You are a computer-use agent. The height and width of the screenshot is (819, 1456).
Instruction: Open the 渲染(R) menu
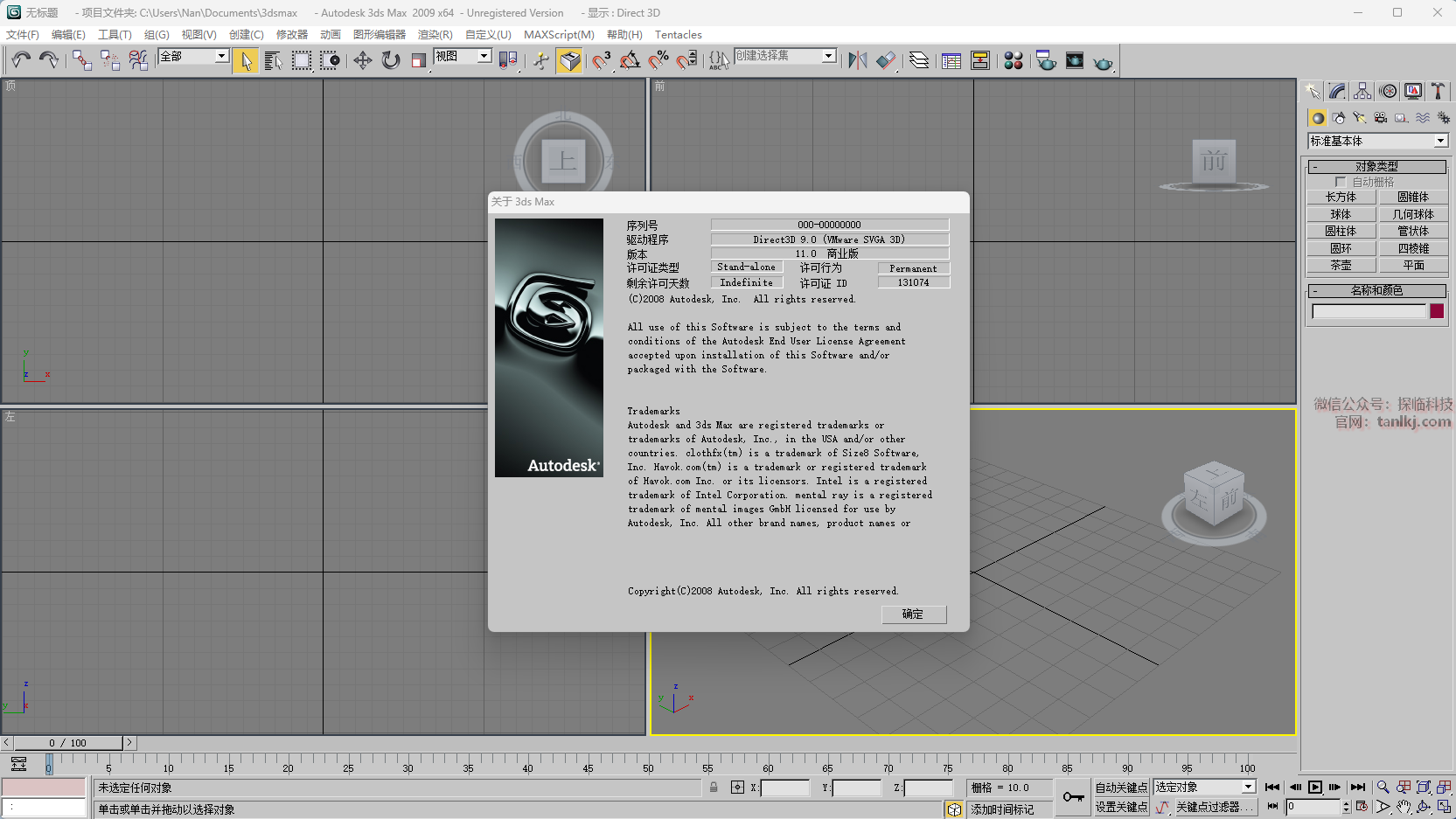point(435,35)
